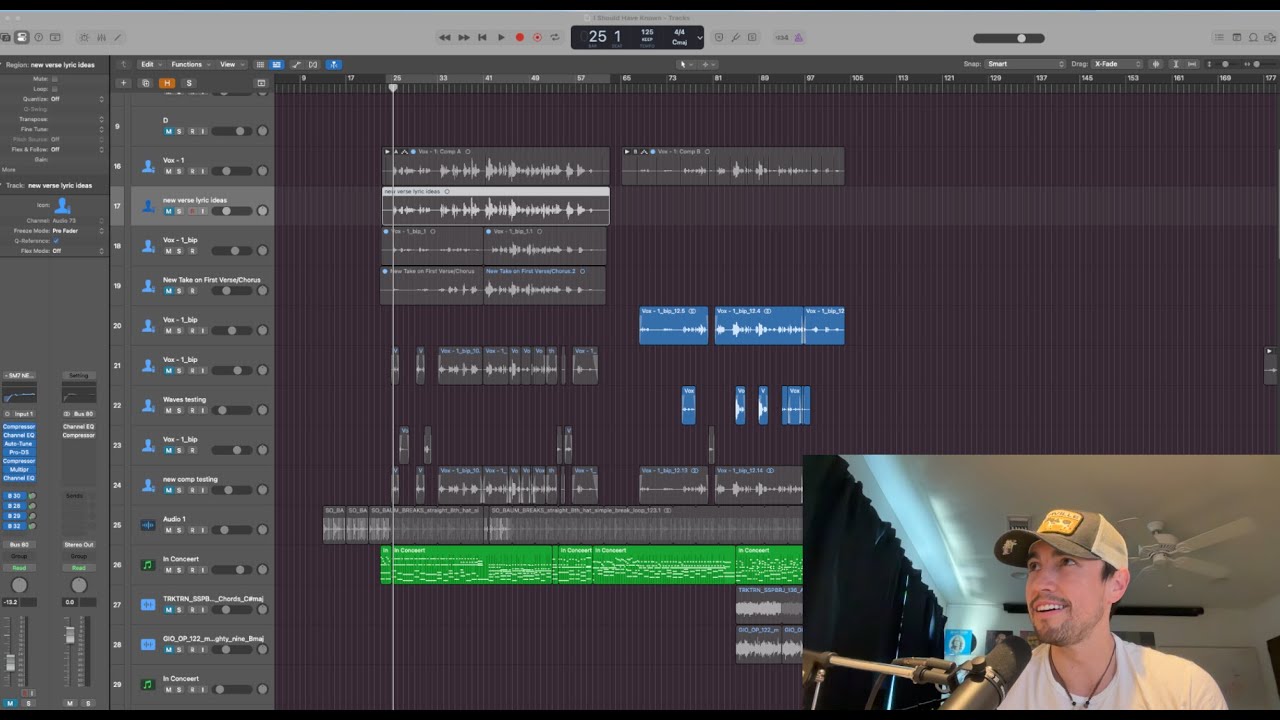Go to the beginning of the project

tap(482, 37)
